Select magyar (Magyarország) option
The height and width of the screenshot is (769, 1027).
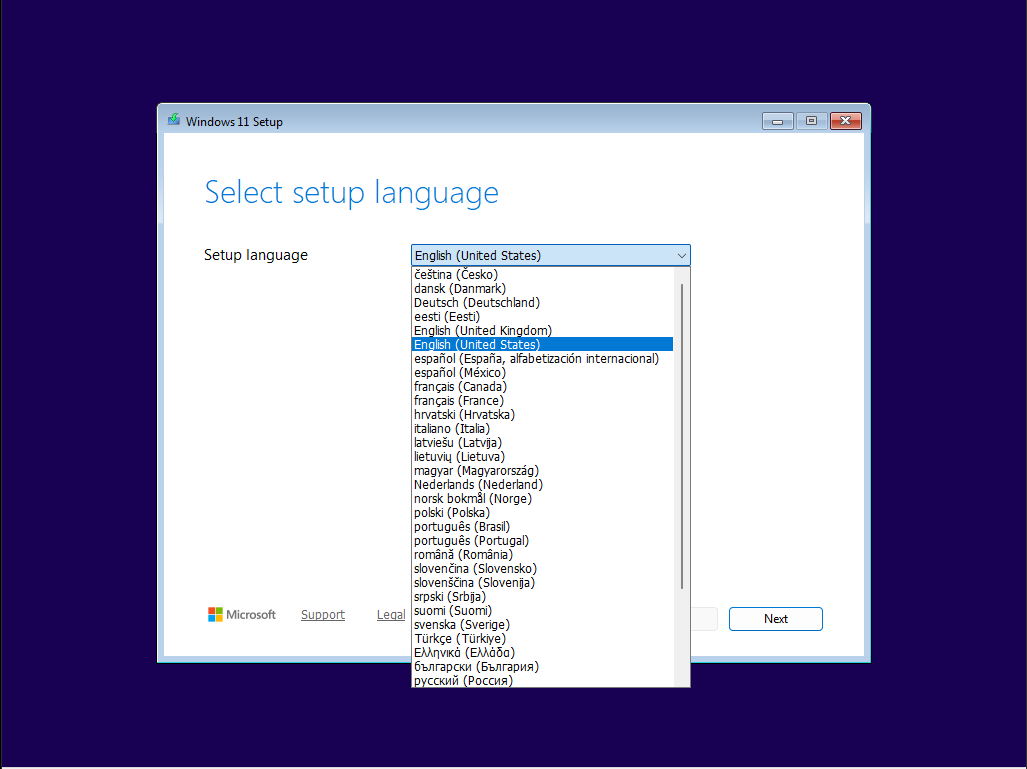[x=542, y=471]
